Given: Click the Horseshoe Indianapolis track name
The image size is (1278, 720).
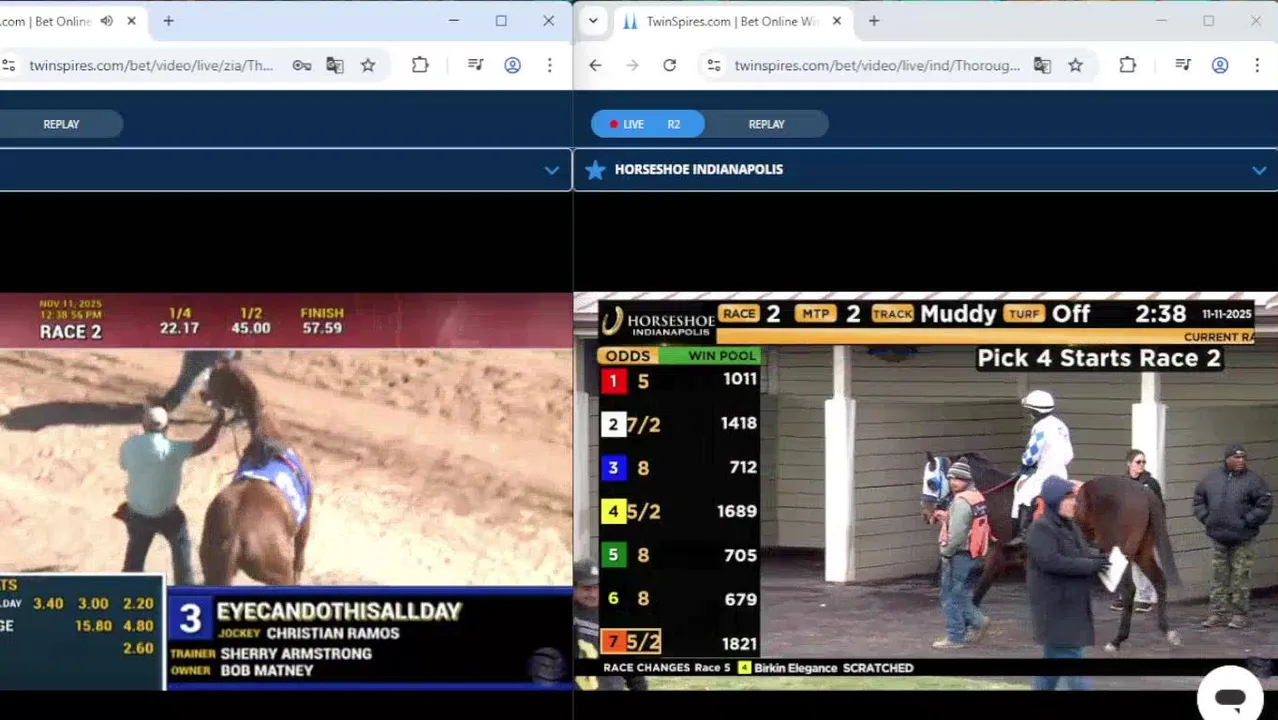Looking at the screenshot, I should point(699,170).
